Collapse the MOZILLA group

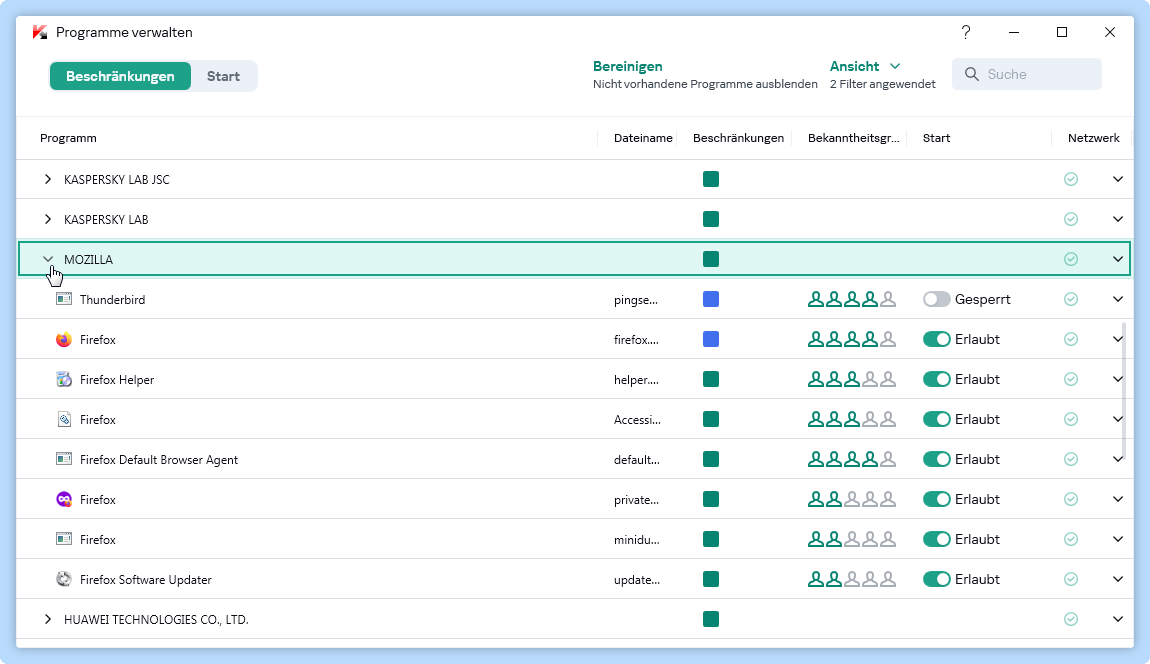coord(48,259)
